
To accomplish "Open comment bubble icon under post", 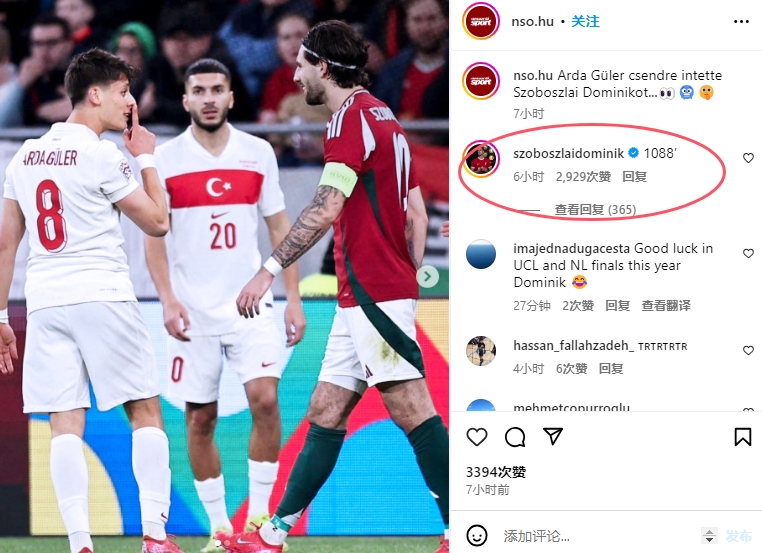I will [515, 437].
